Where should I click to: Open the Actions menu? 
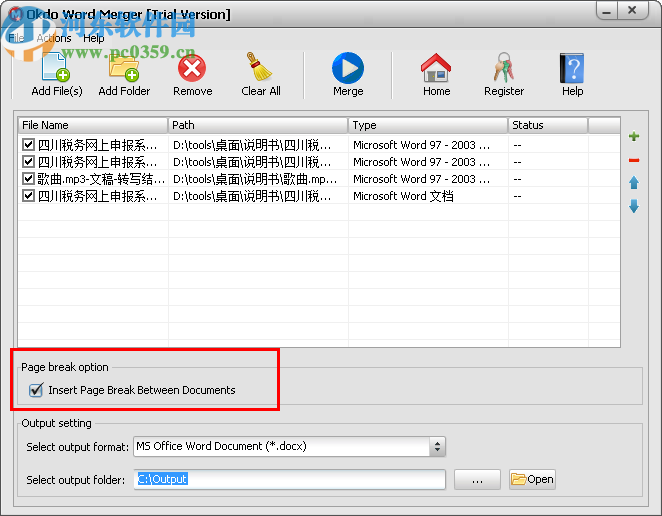54,38
